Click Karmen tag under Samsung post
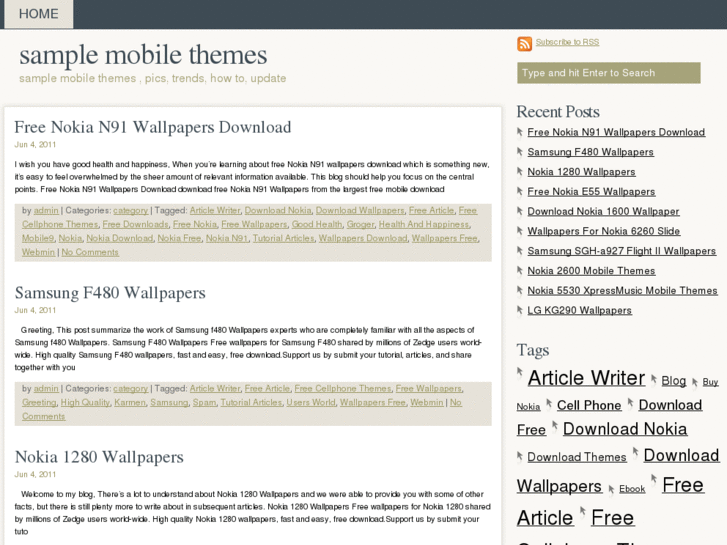This screenshot has height=545, width=727. point(130,403)
